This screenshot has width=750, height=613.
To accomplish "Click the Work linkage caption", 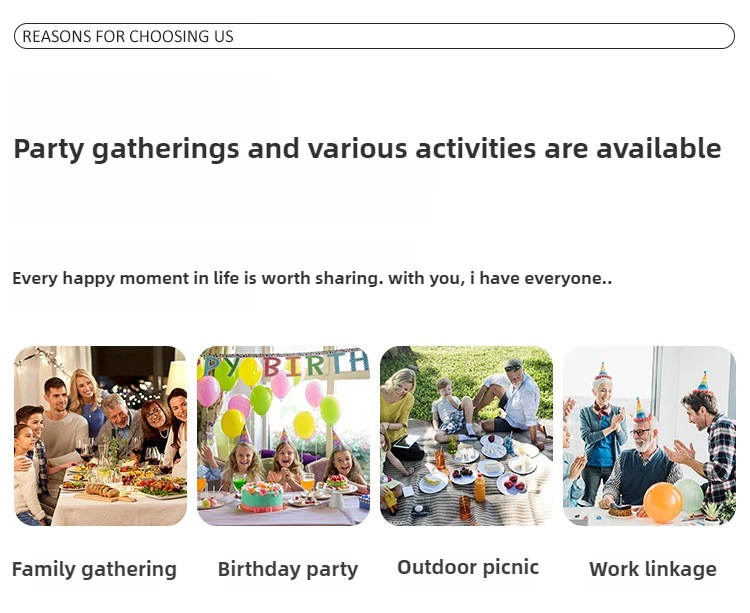I will click(652, 569).
